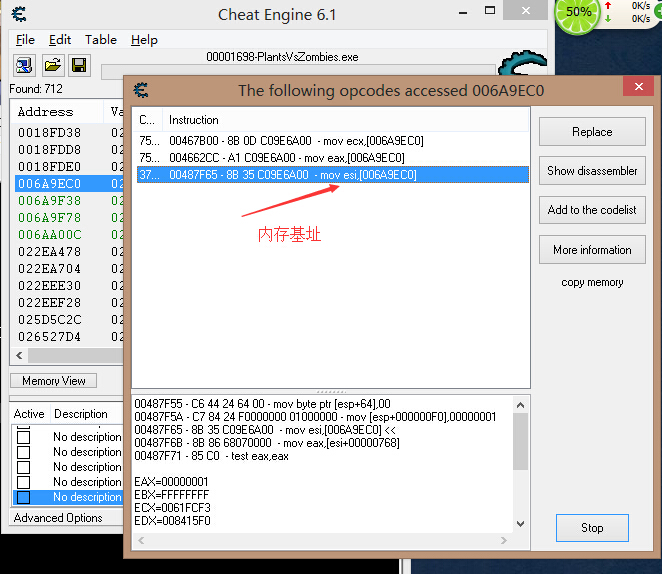662x574 pixels.
Task: Click address list scroll left arrow
Action: (x=19, y=355)
